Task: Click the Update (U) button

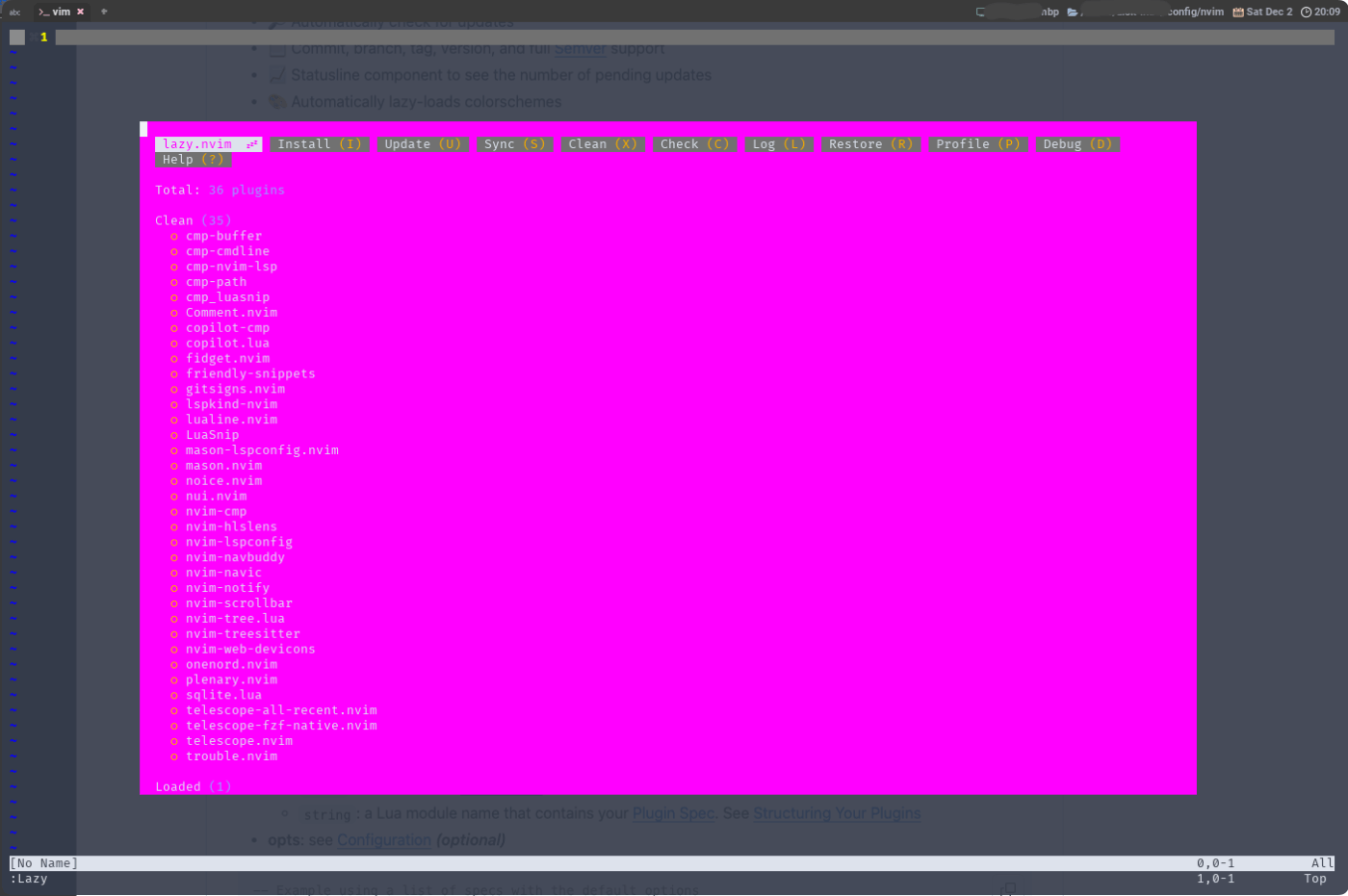Action: [423, 144]
